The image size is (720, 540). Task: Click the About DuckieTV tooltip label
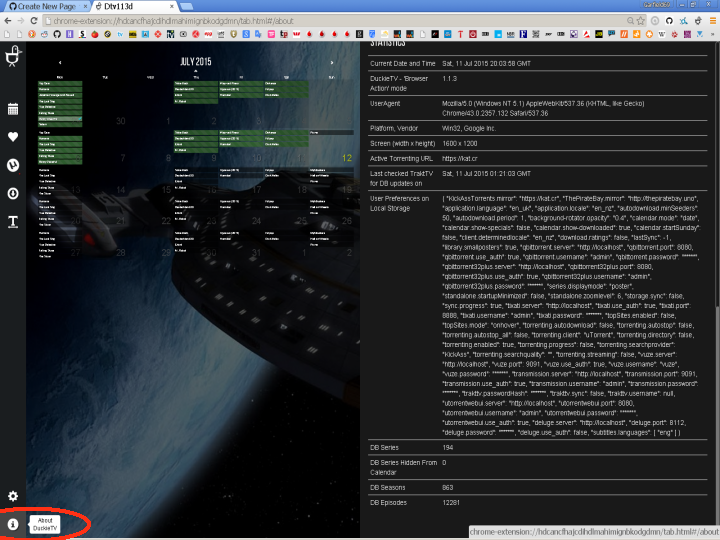click(45, 524)
